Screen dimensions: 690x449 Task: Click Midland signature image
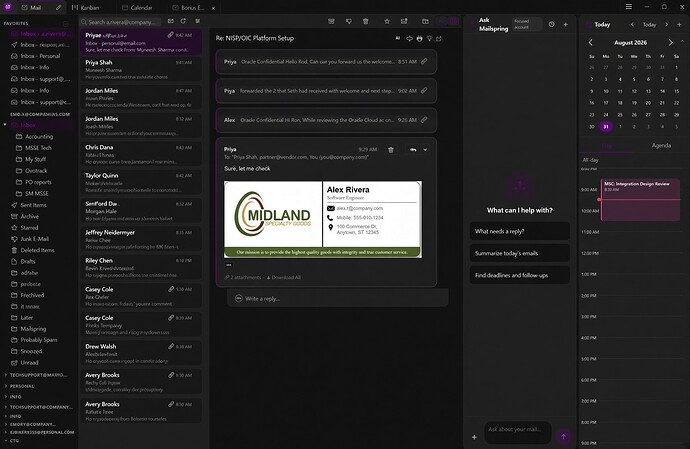323,219
